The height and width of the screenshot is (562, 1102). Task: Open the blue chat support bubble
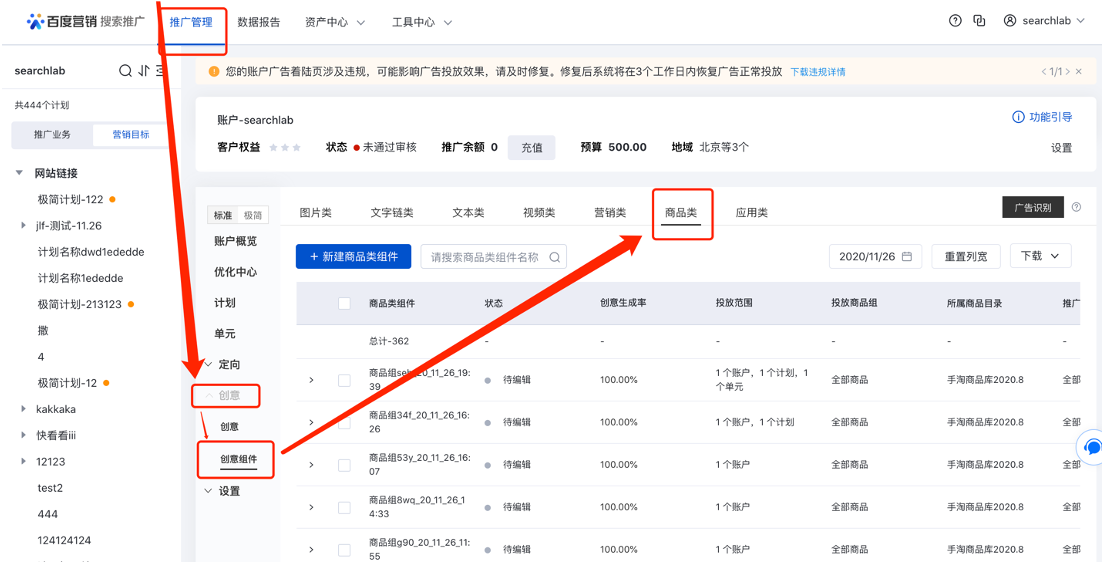pos(1092,447)
